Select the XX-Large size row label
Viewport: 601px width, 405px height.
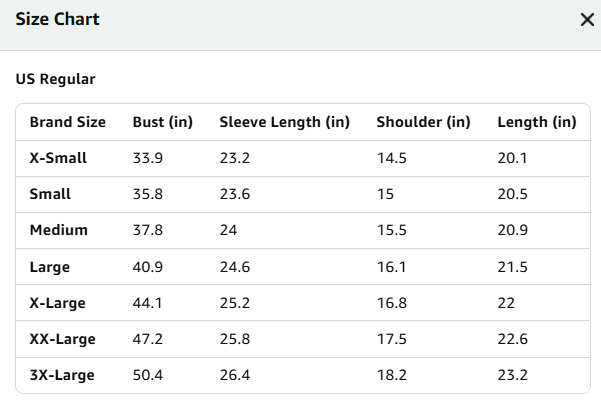pos(62,339)
